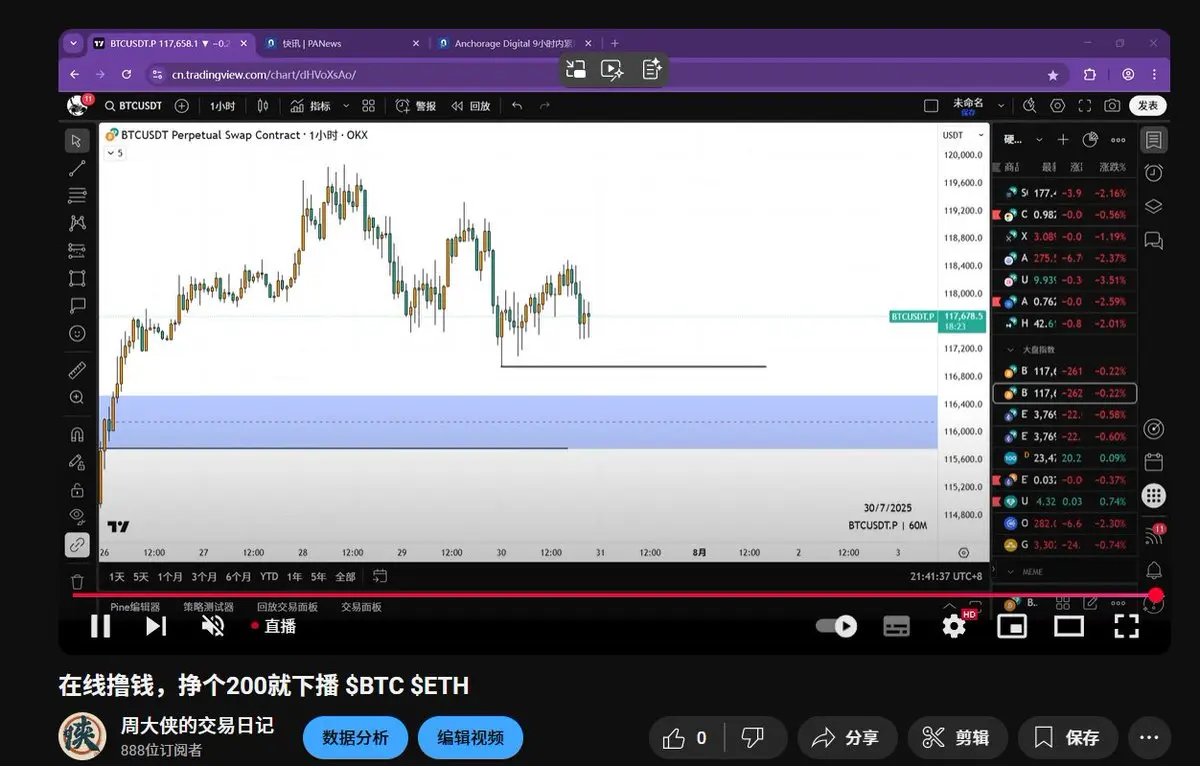Publish the idea with 发表 button
Viewport: 1200px width, 766px height.
click(1148, 106)
